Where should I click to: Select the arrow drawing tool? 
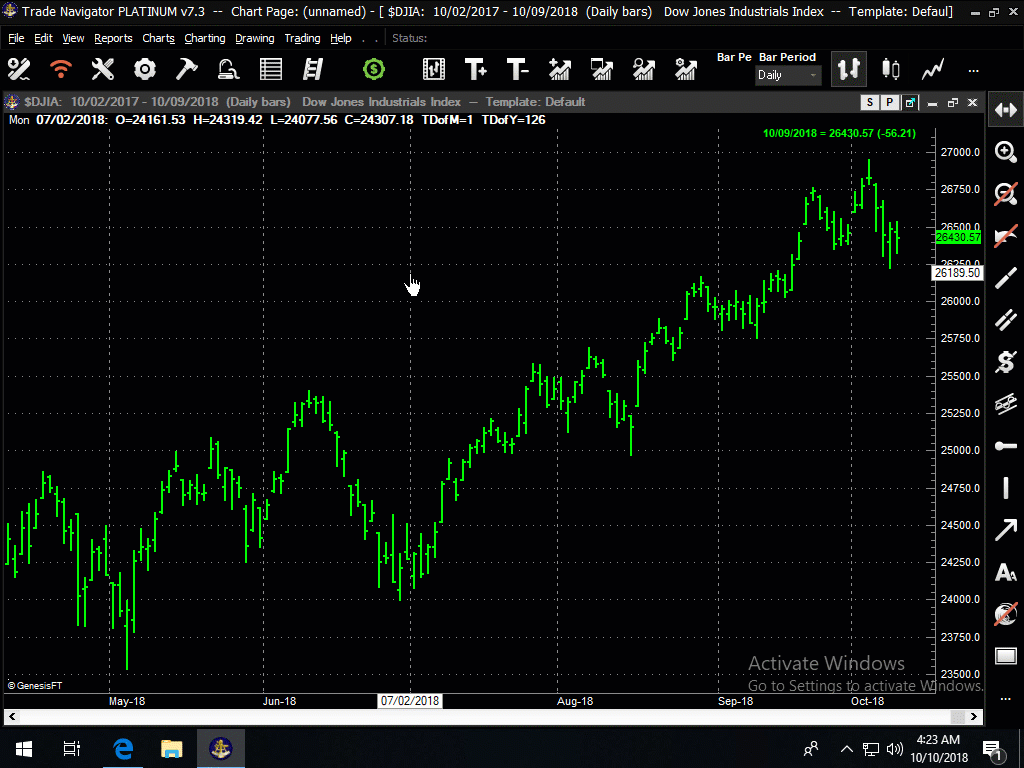(1006, 530)
